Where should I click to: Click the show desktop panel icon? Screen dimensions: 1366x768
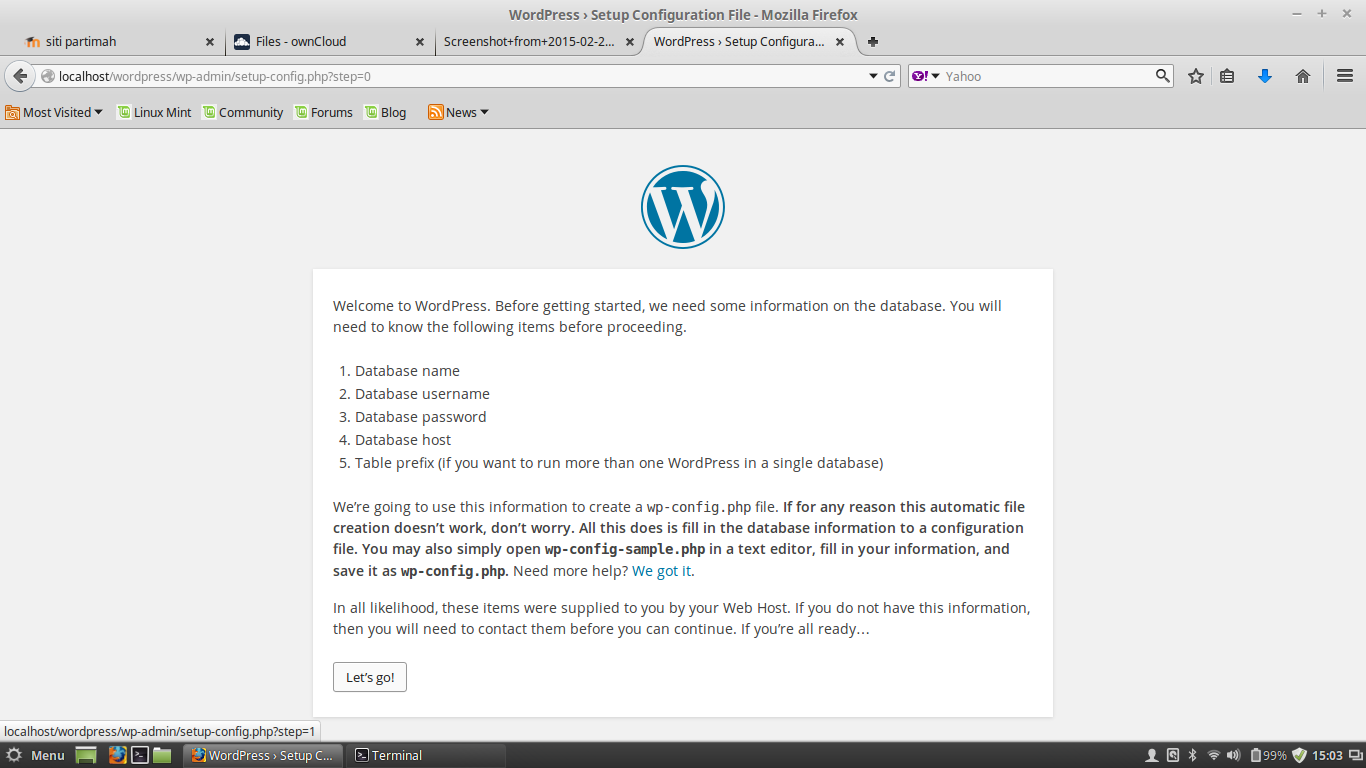point(86,755)
